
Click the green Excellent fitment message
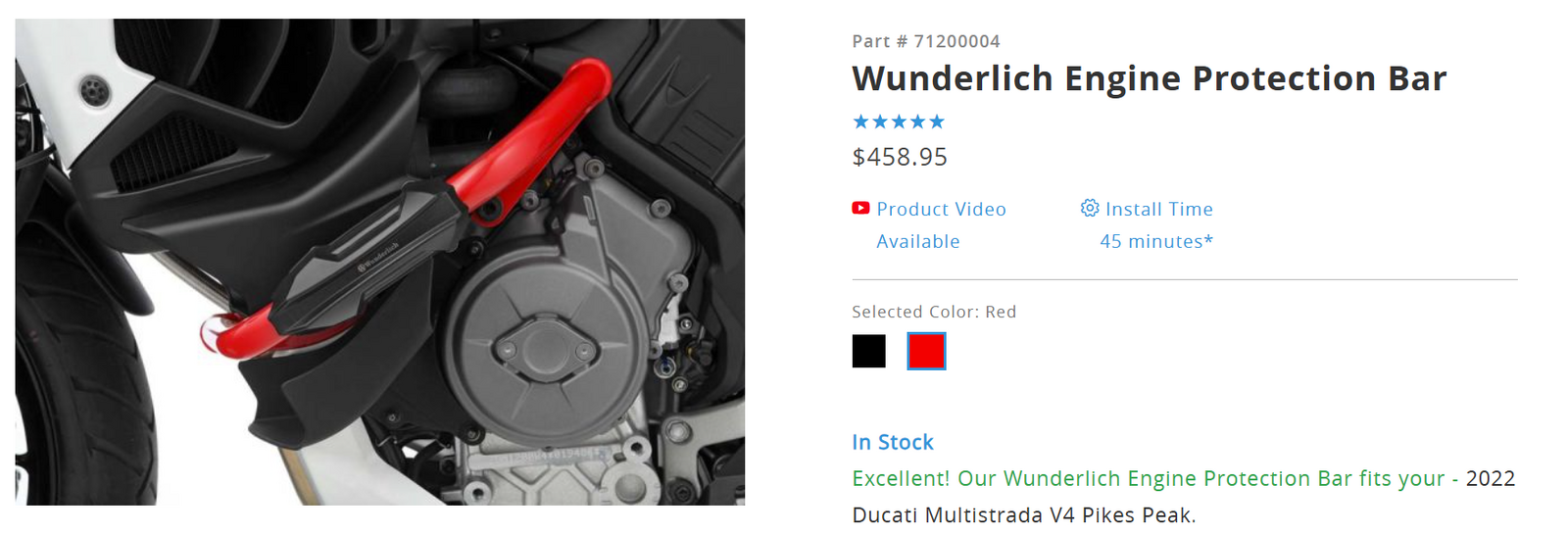coord(1149,478)
